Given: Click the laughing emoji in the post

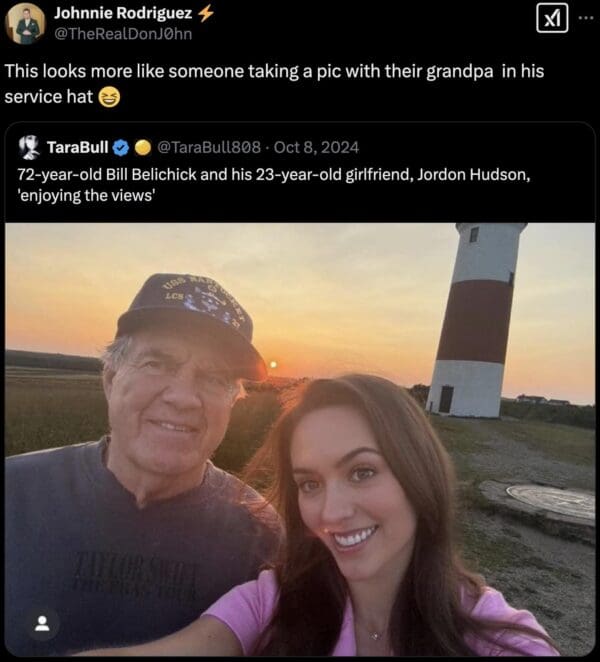Looking at the screenshot, I should coord(108,97).
